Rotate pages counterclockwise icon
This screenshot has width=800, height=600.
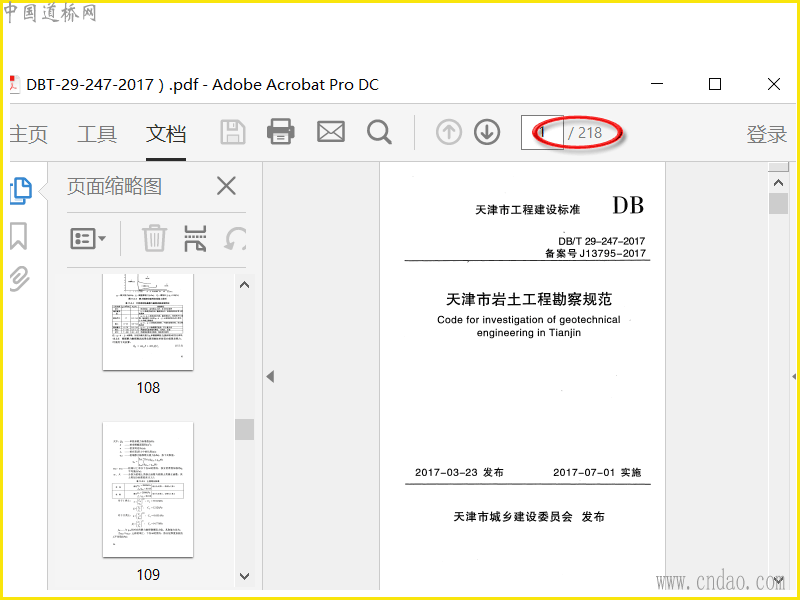[x=236, y=238]
